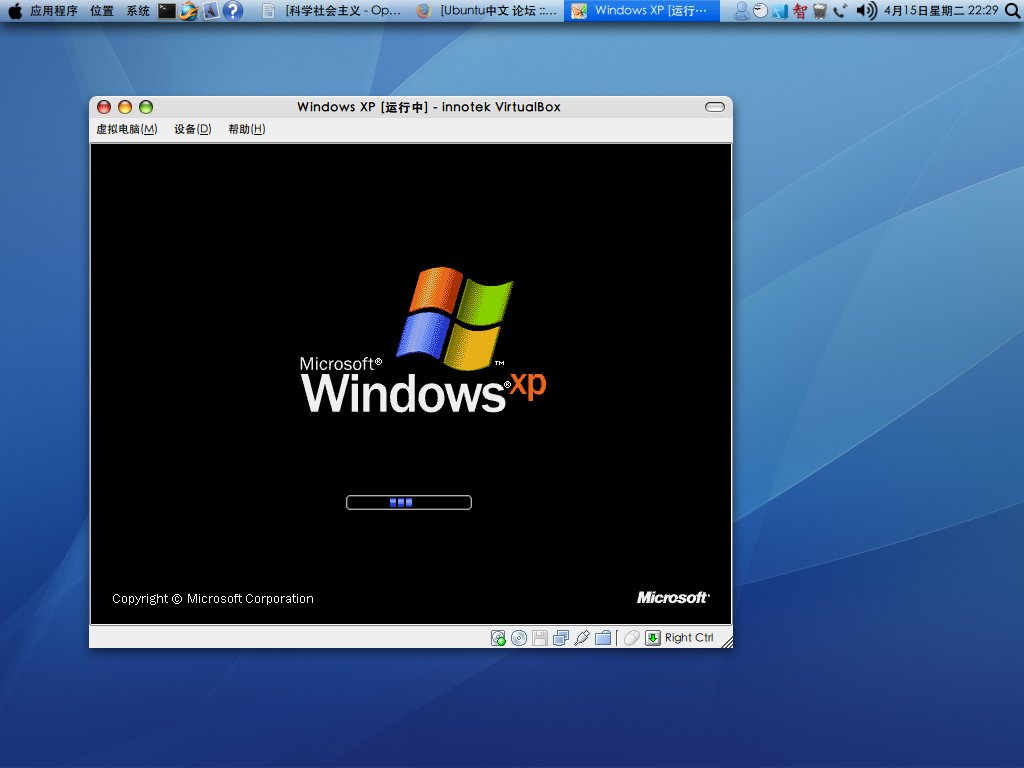The image size is (1024, 768).
Task: Click the Windows XP logo in VM screen
Action: (423, 340)
